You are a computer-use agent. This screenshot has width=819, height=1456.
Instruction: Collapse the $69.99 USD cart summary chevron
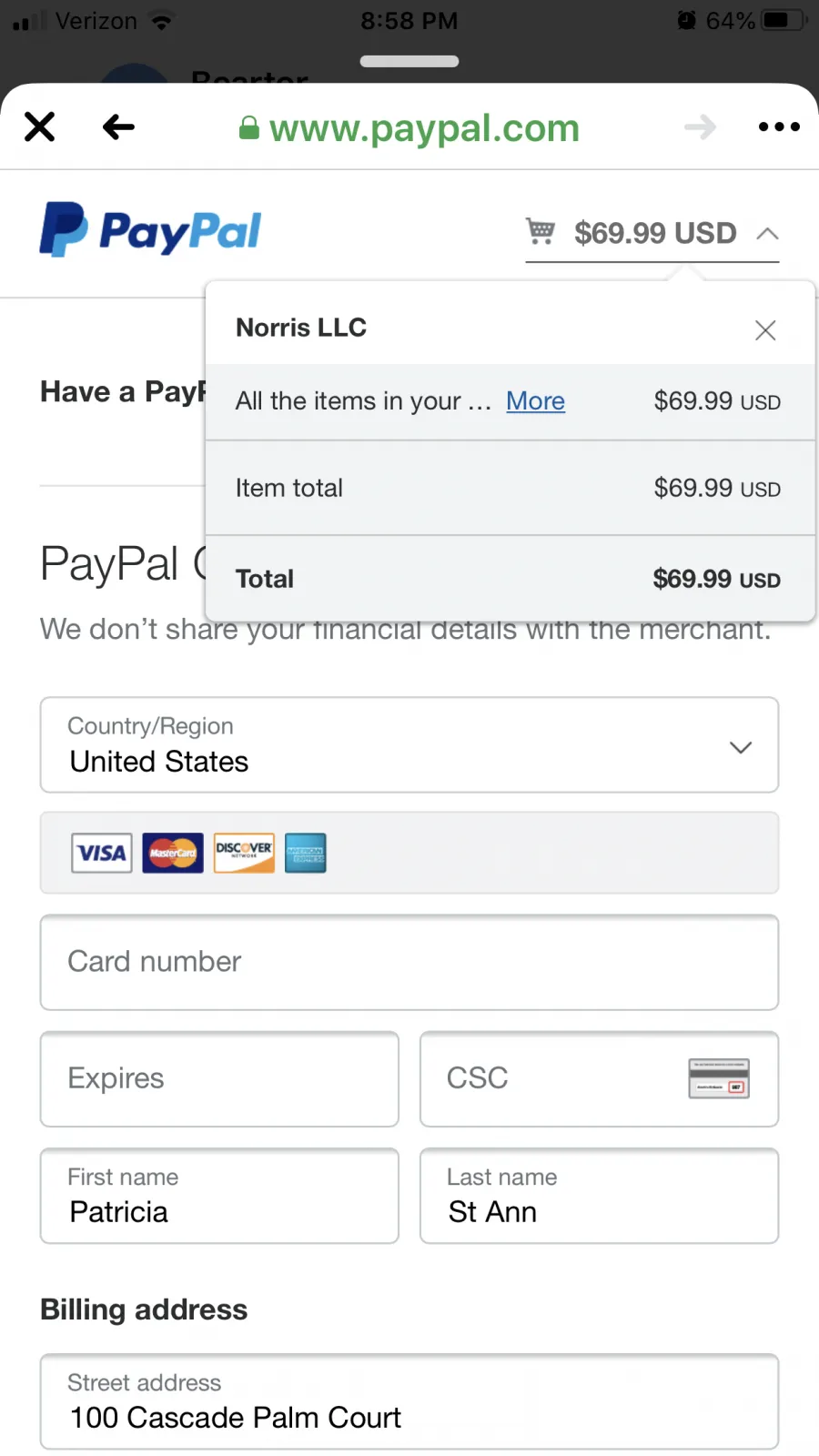coord(767,233)
